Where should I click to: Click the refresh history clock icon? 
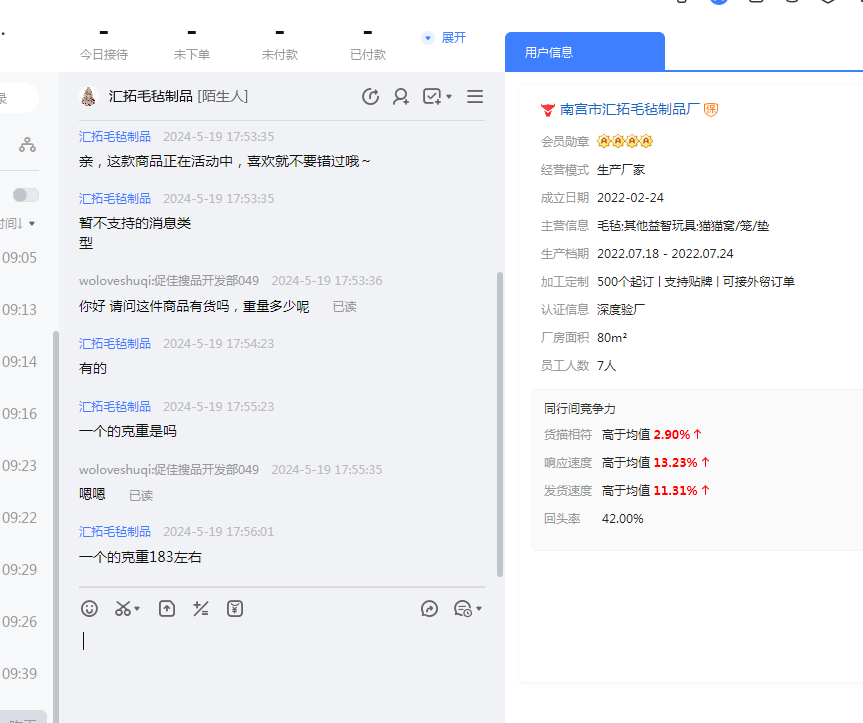(x=370, y=97)
